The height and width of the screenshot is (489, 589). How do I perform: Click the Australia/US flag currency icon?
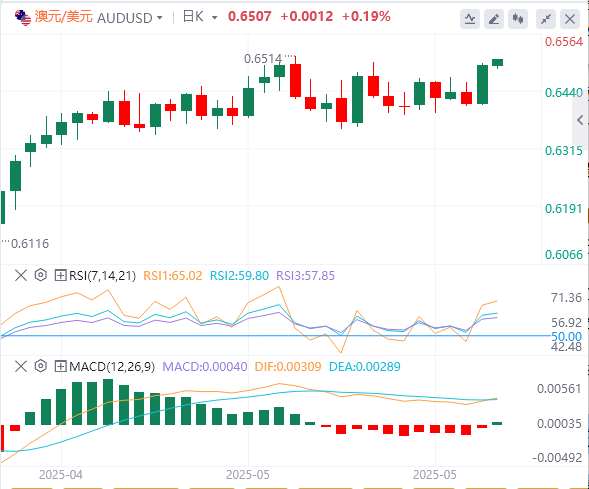tap(23, 18)
